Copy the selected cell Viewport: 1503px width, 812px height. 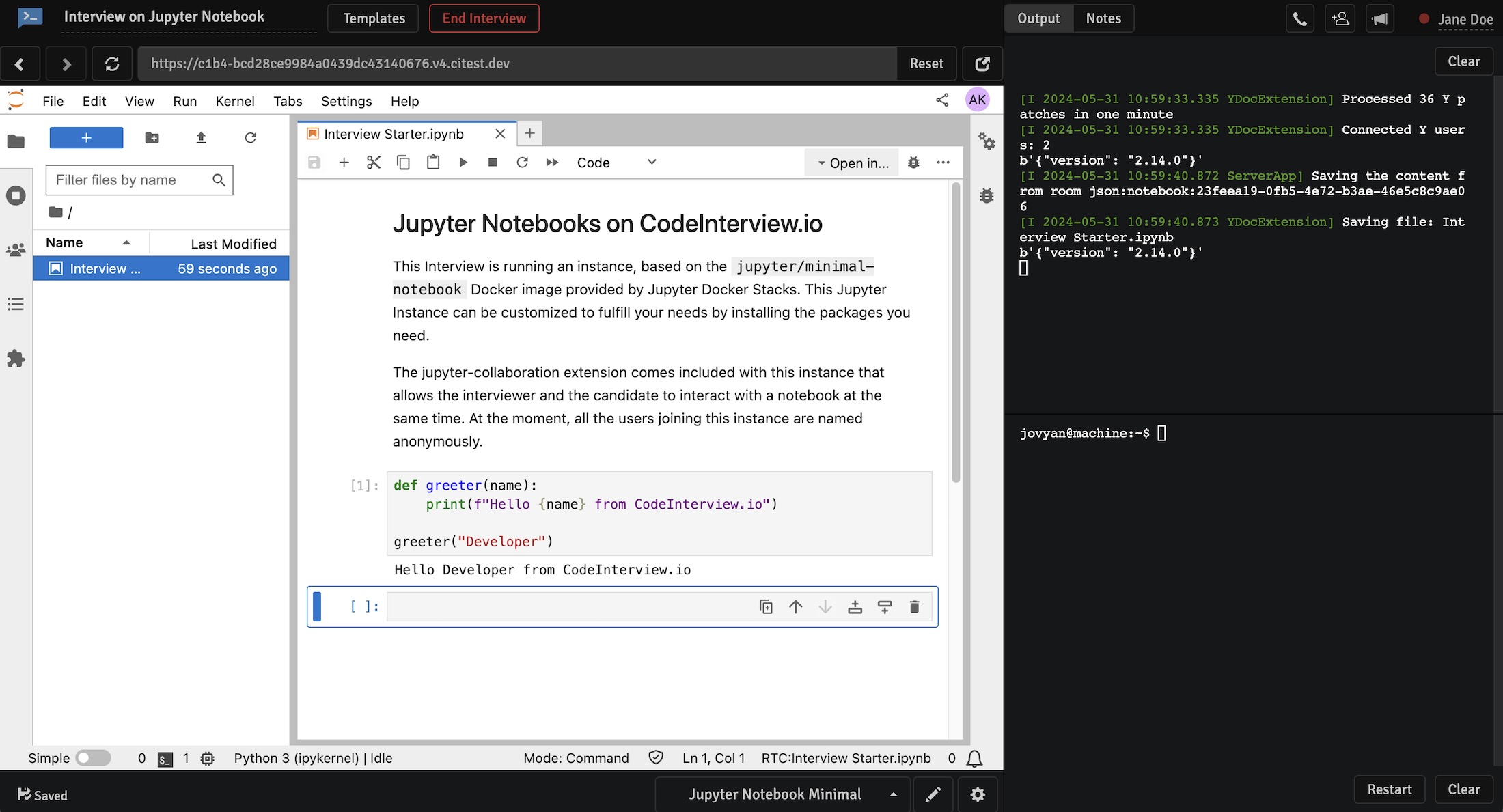(403, 163)
